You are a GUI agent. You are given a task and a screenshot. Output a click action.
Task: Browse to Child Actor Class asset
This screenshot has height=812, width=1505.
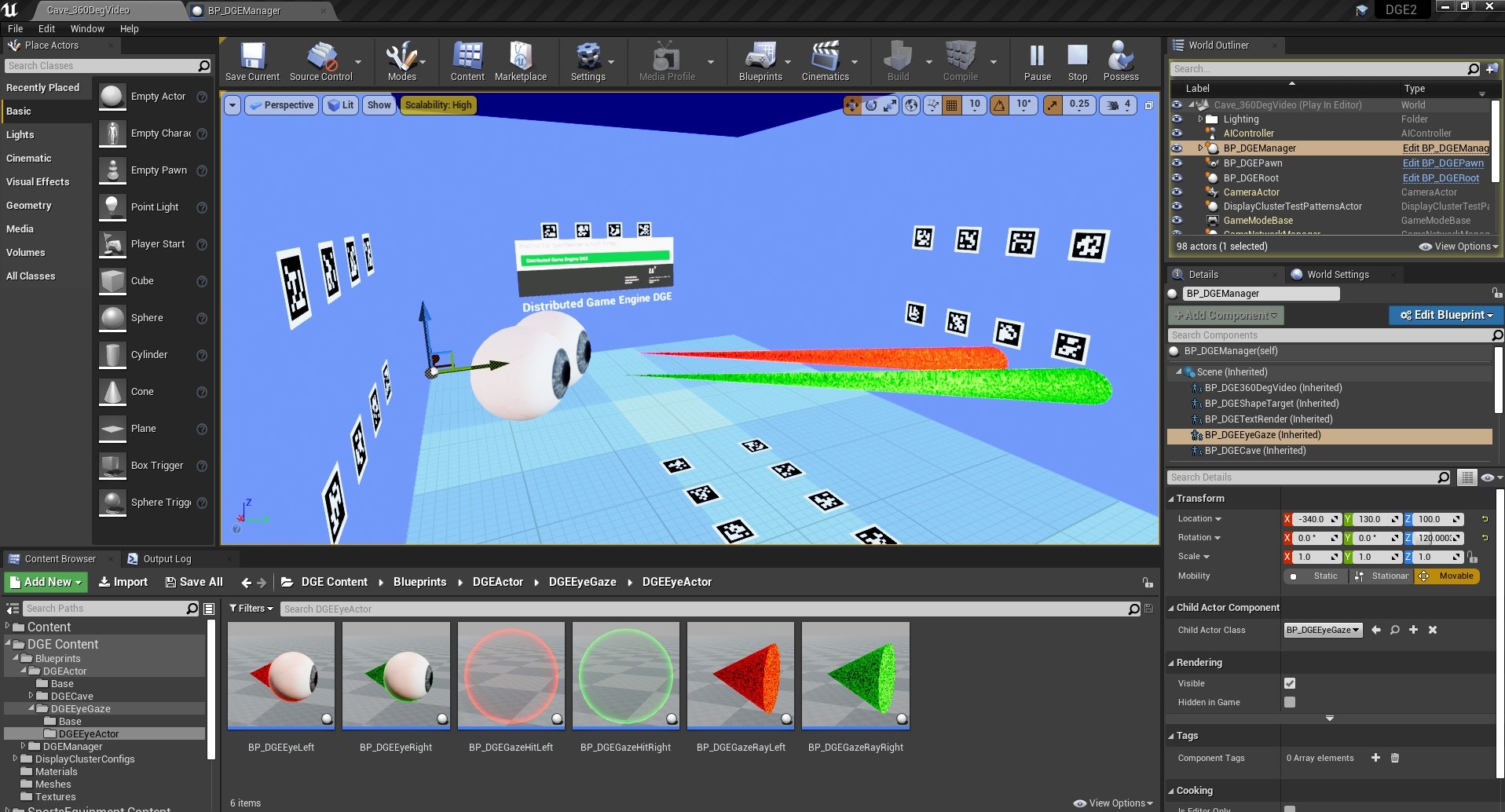[1394, 630]
